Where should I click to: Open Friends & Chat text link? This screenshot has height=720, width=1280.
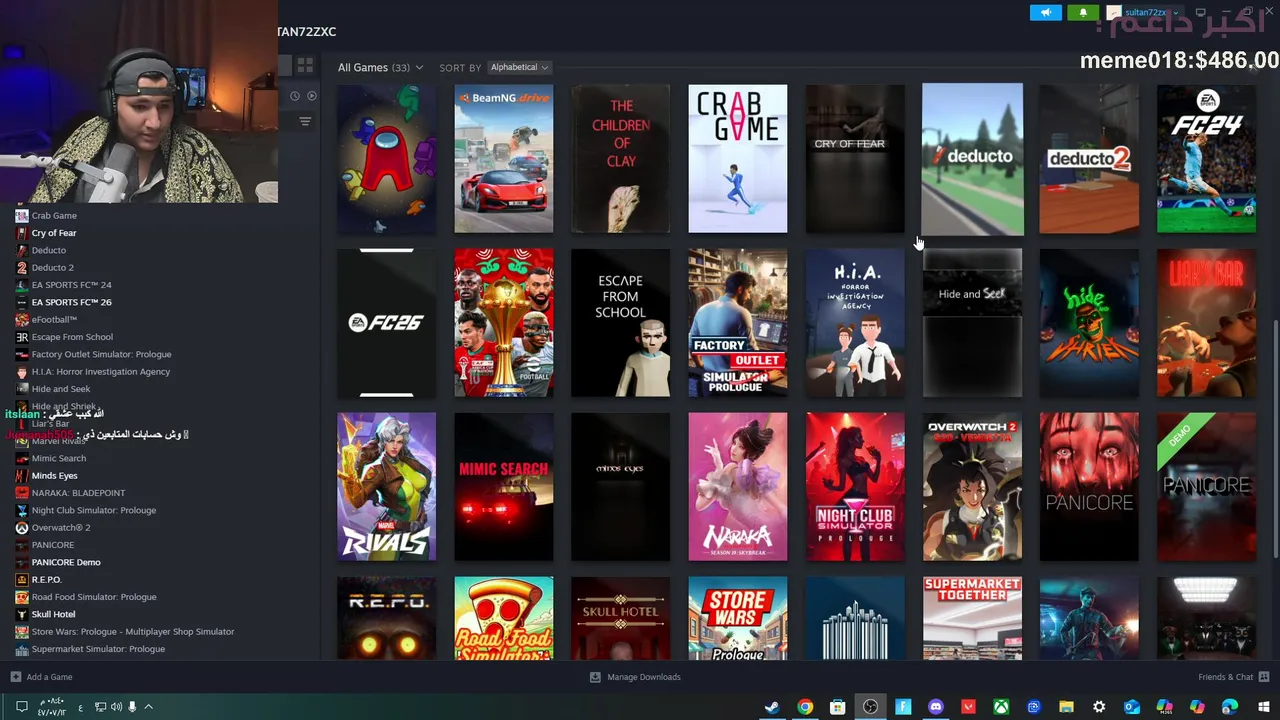(x=1225, y=677)
